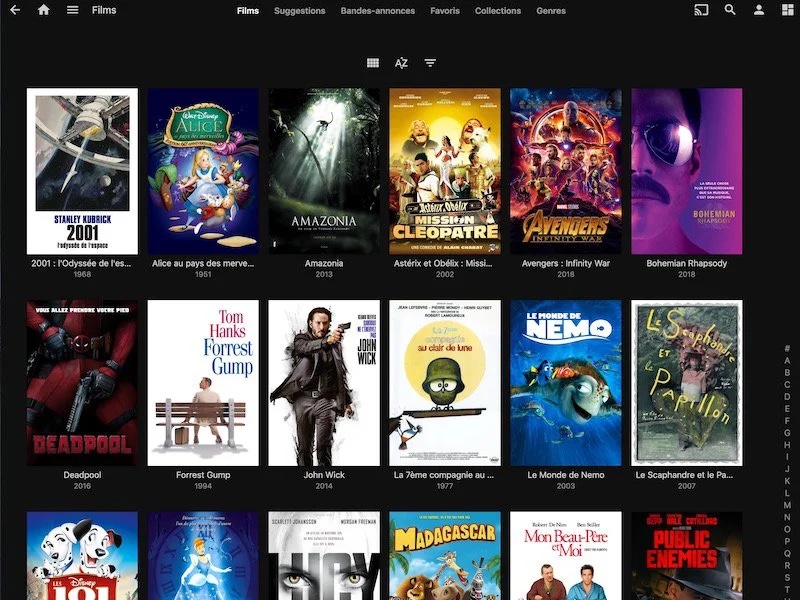Click the Forrest Gump title link
Screen dimensions: 800x600
(x=203, y=475)
